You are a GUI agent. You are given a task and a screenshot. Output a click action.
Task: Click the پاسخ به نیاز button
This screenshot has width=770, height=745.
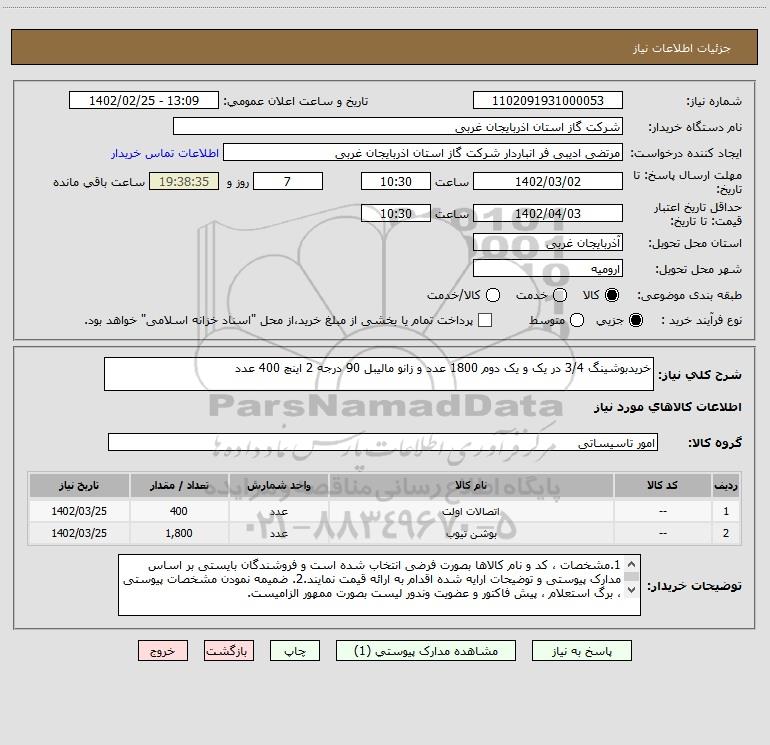581,650
